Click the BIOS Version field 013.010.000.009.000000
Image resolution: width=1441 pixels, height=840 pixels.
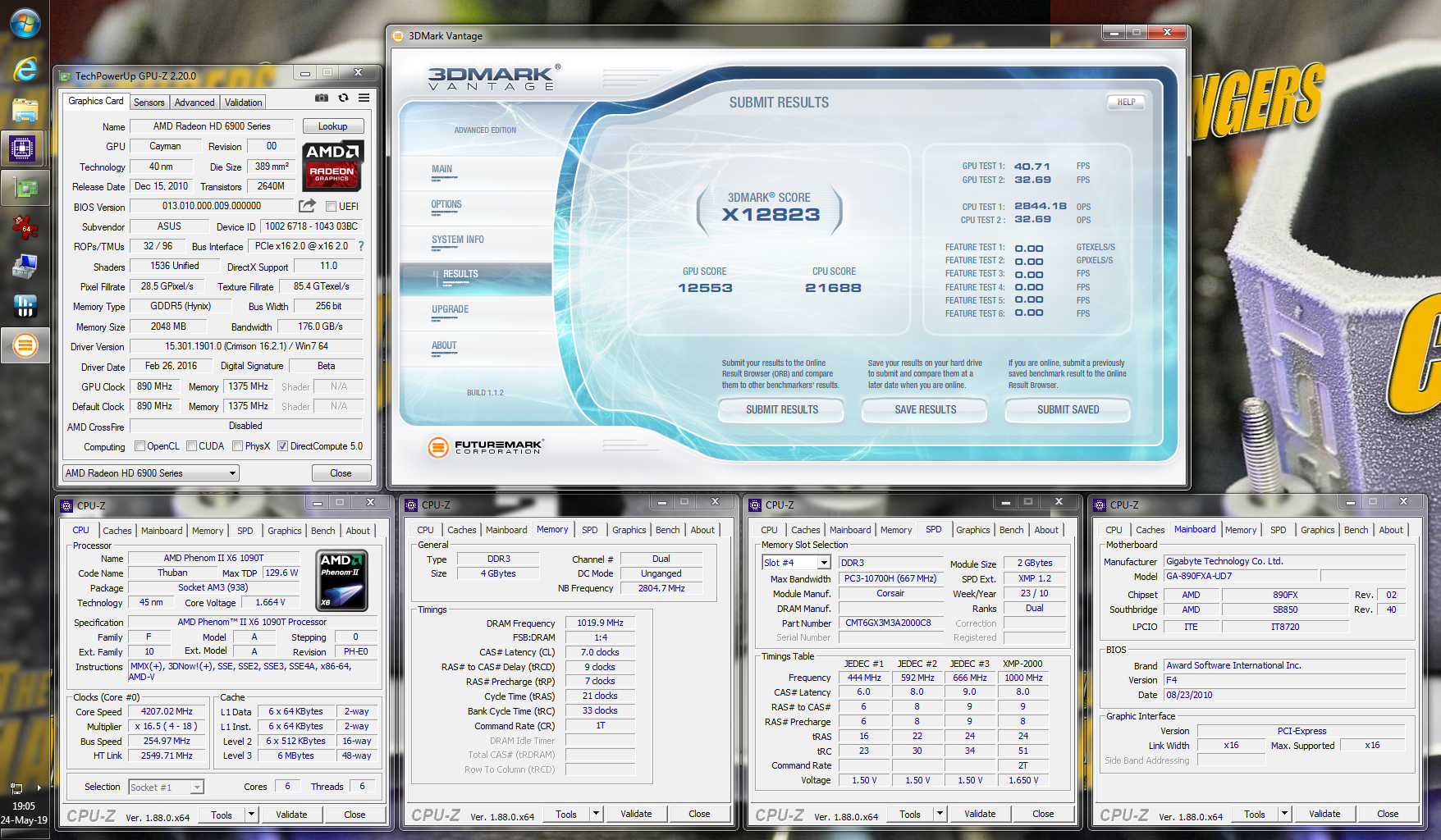pyautogui.click(x=212, y=206)
